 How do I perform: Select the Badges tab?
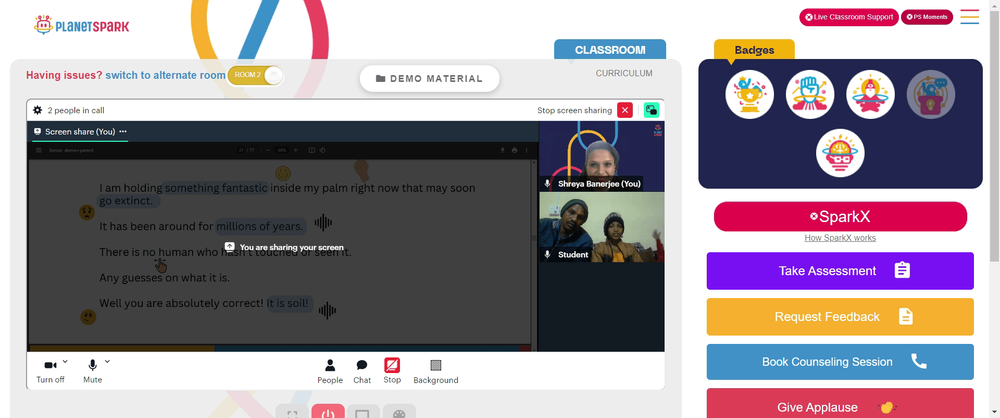754,50
